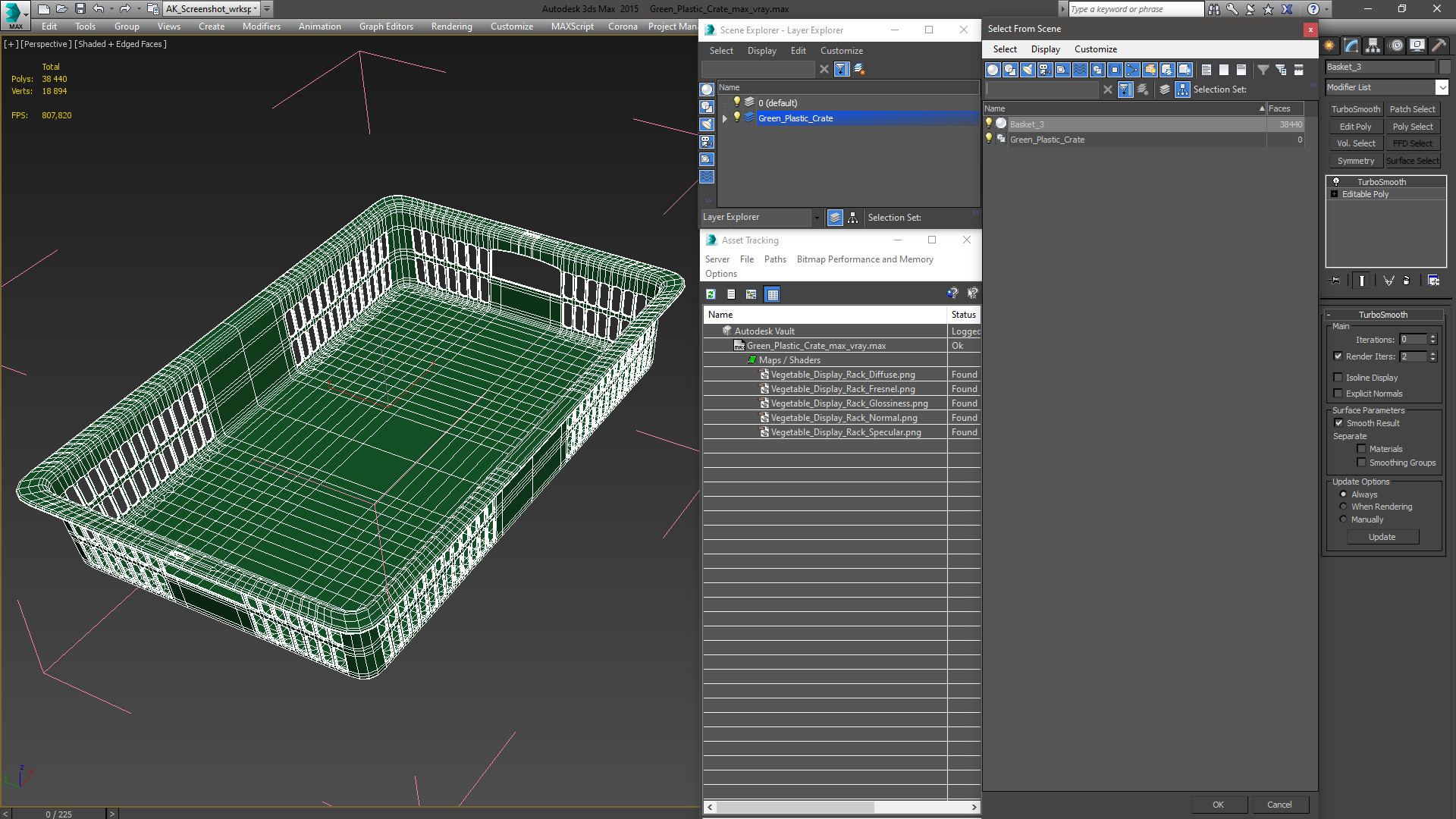
Task: Toggle cameras filter in Layer Explorer sidebar
Action: pyautogui.click(x=707, y=142)
